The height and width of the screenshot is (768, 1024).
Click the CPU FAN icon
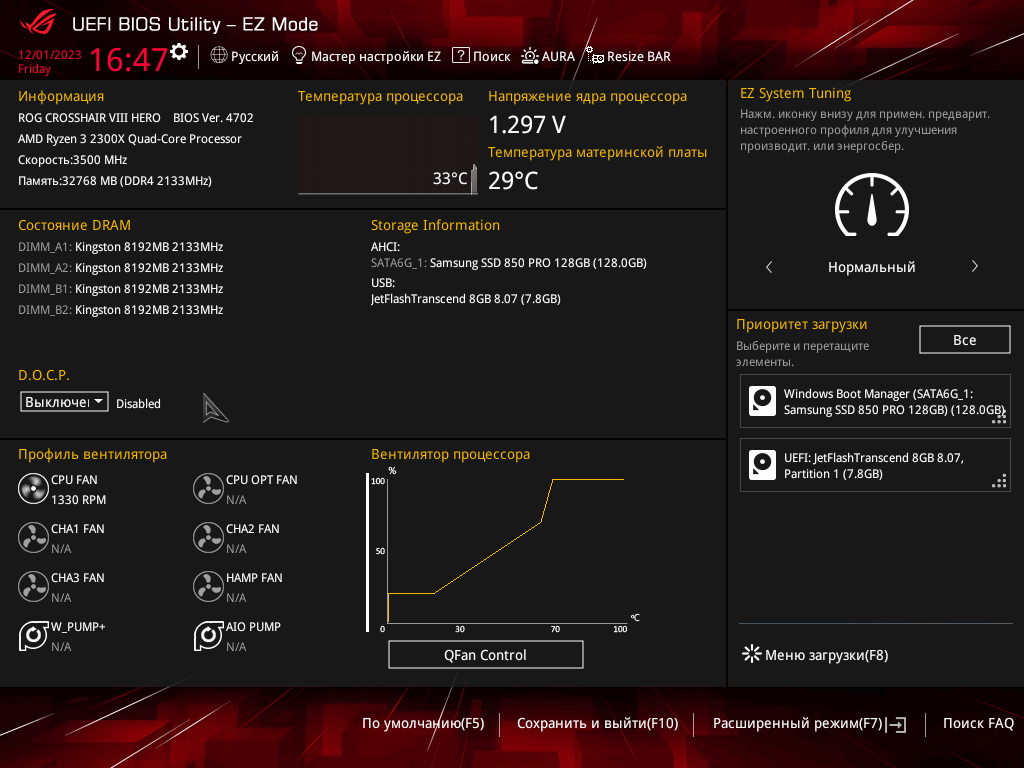pyautogui.click(x=33, y=489)
